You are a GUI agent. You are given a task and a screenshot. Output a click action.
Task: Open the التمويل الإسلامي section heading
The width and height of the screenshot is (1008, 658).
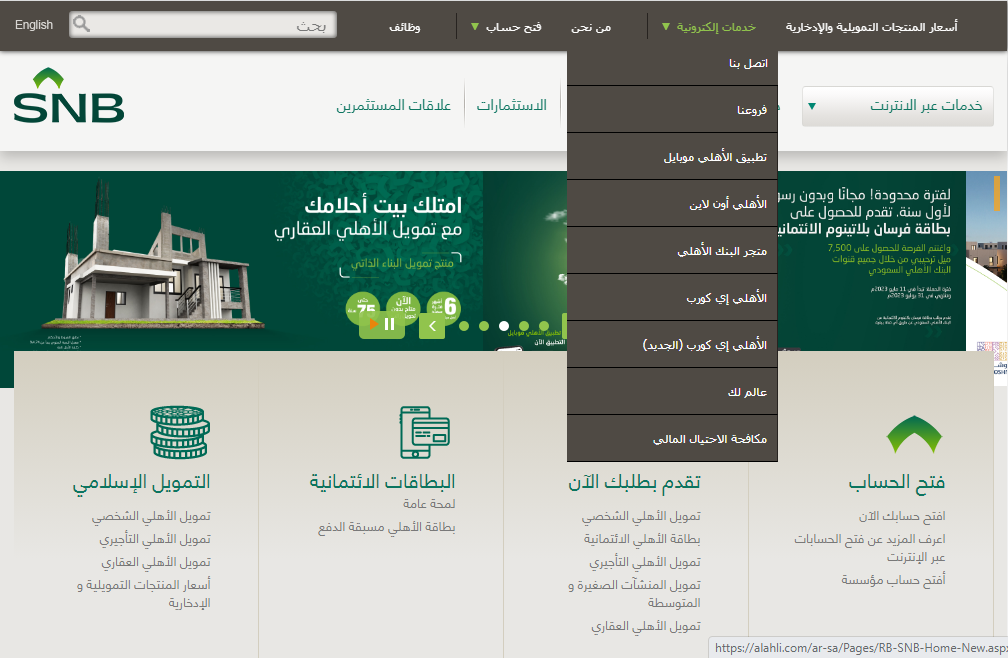coord(141,482)
